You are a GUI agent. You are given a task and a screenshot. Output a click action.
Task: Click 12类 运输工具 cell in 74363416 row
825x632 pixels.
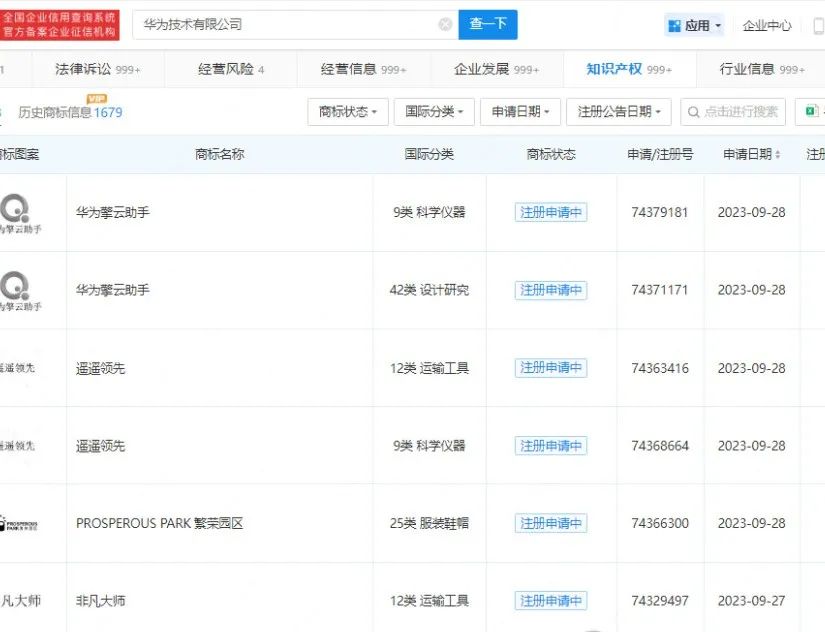tap(429, 368)
